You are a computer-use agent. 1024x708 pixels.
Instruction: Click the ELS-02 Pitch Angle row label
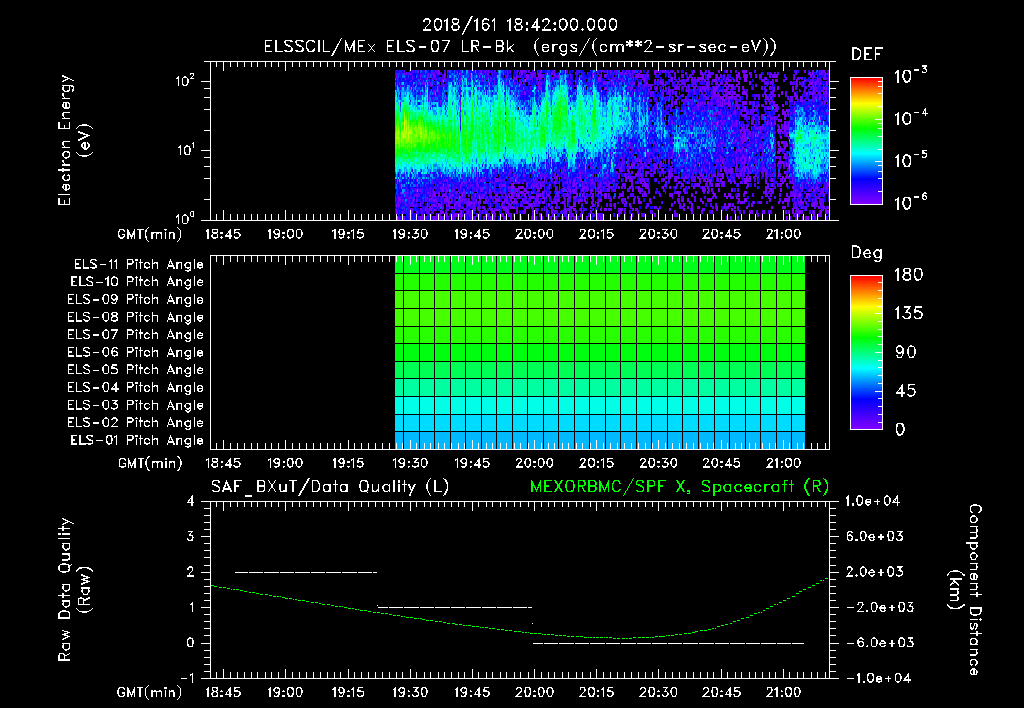tap(135, 423)
